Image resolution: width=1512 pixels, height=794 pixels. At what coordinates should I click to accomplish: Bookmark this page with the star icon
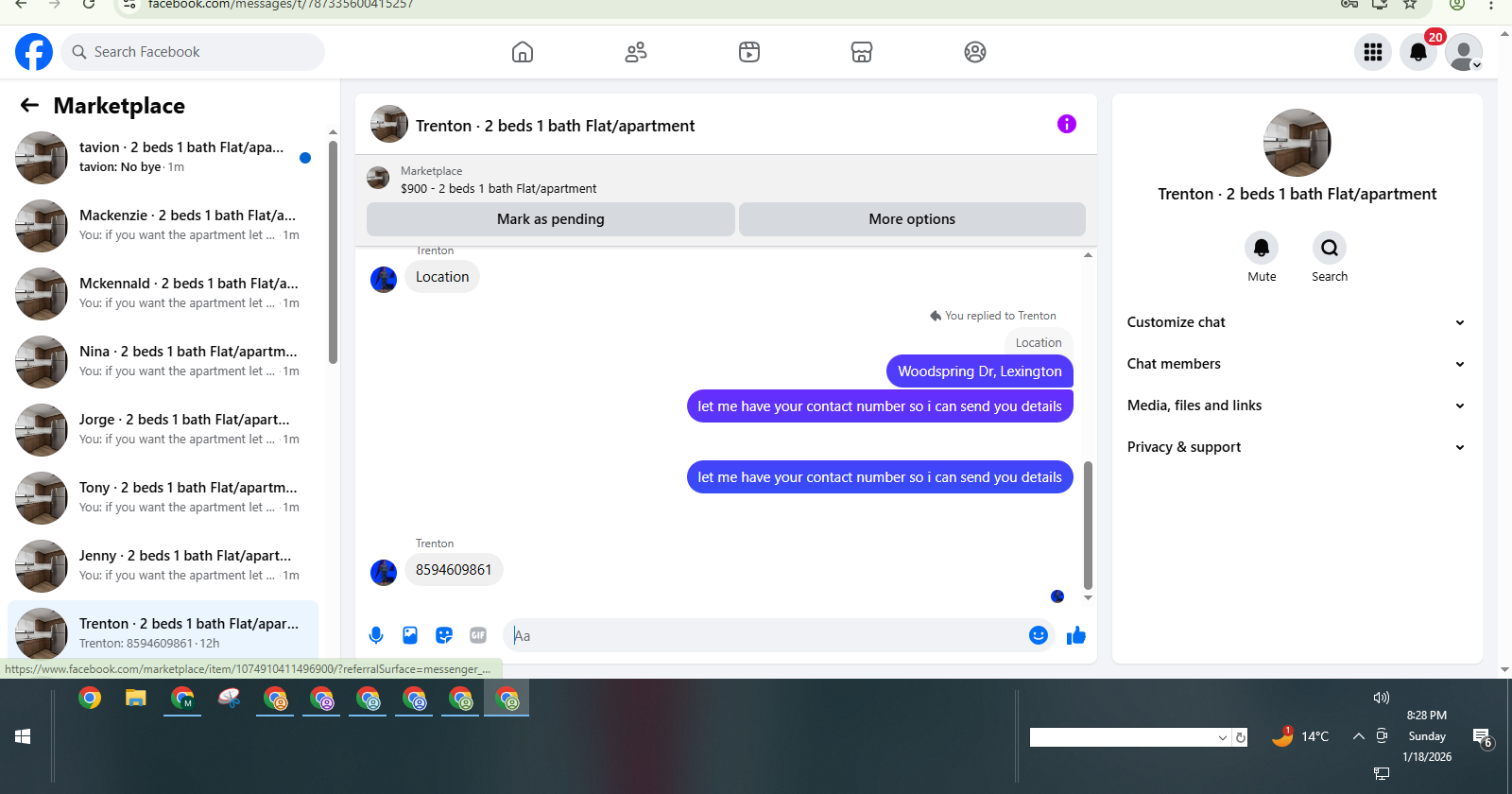(x=1410, y=5)
